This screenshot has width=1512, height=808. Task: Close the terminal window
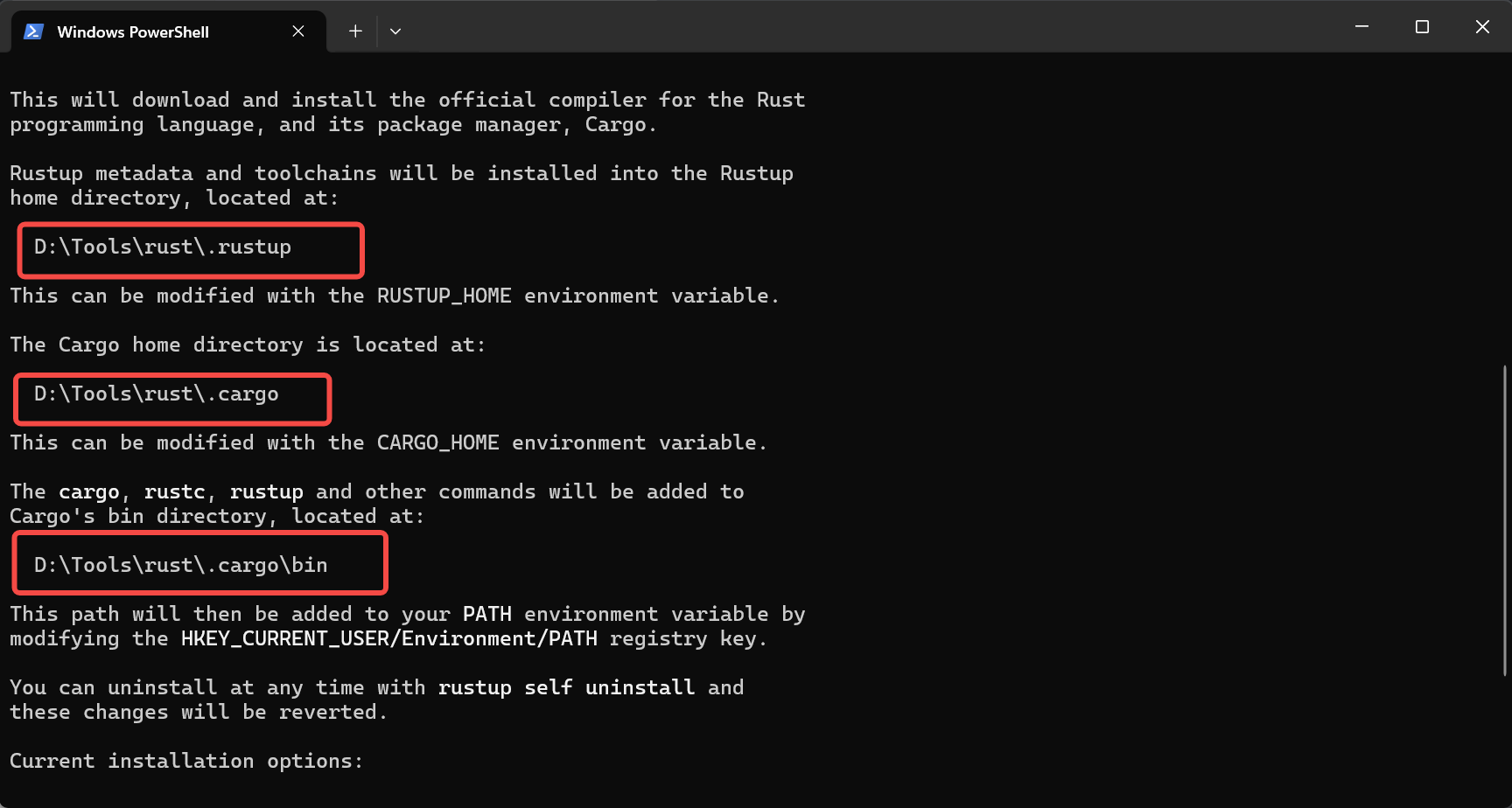[1482, 27]
